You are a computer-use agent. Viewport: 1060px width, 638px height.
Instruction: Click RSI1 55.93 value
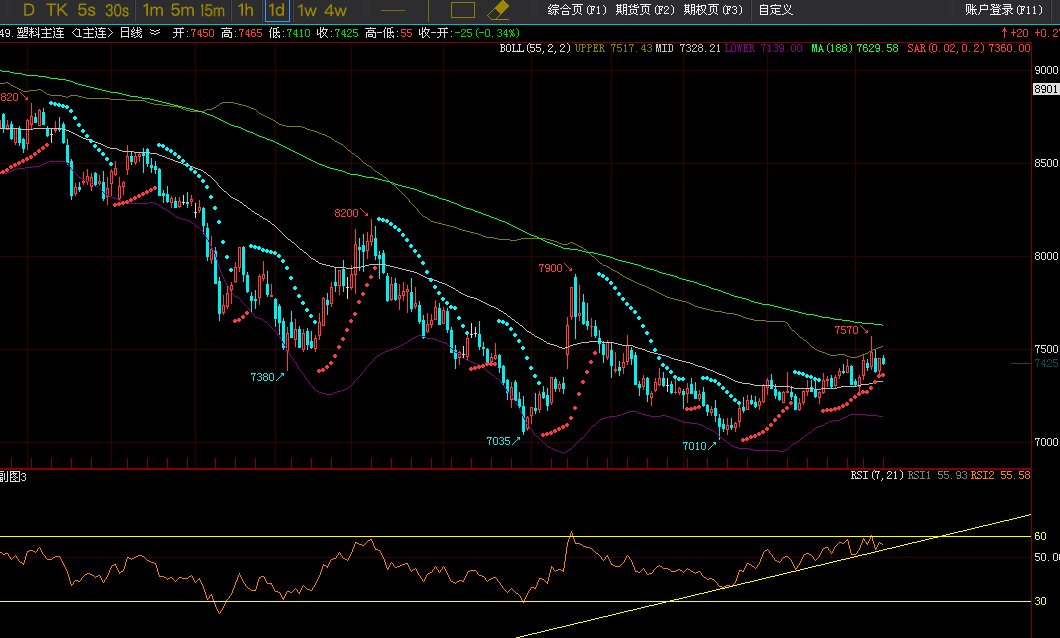[938, 475]
